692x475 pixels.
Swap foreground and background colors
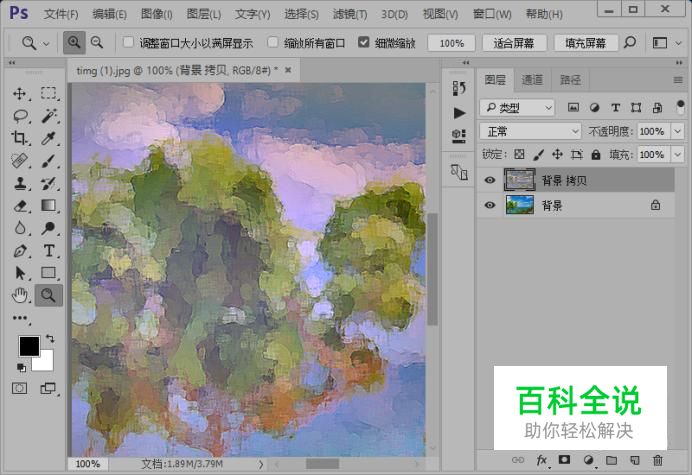tap(50, 339)
